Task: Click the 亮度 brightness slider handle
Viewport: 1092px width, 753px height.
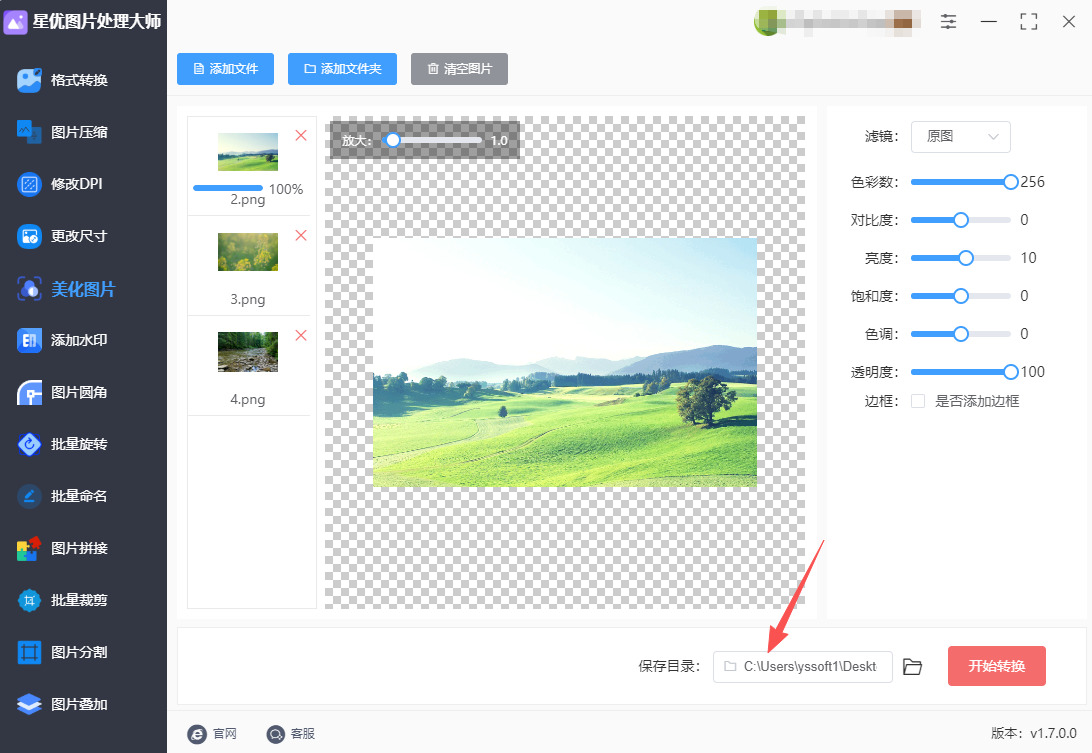Action: coord(965,258)
